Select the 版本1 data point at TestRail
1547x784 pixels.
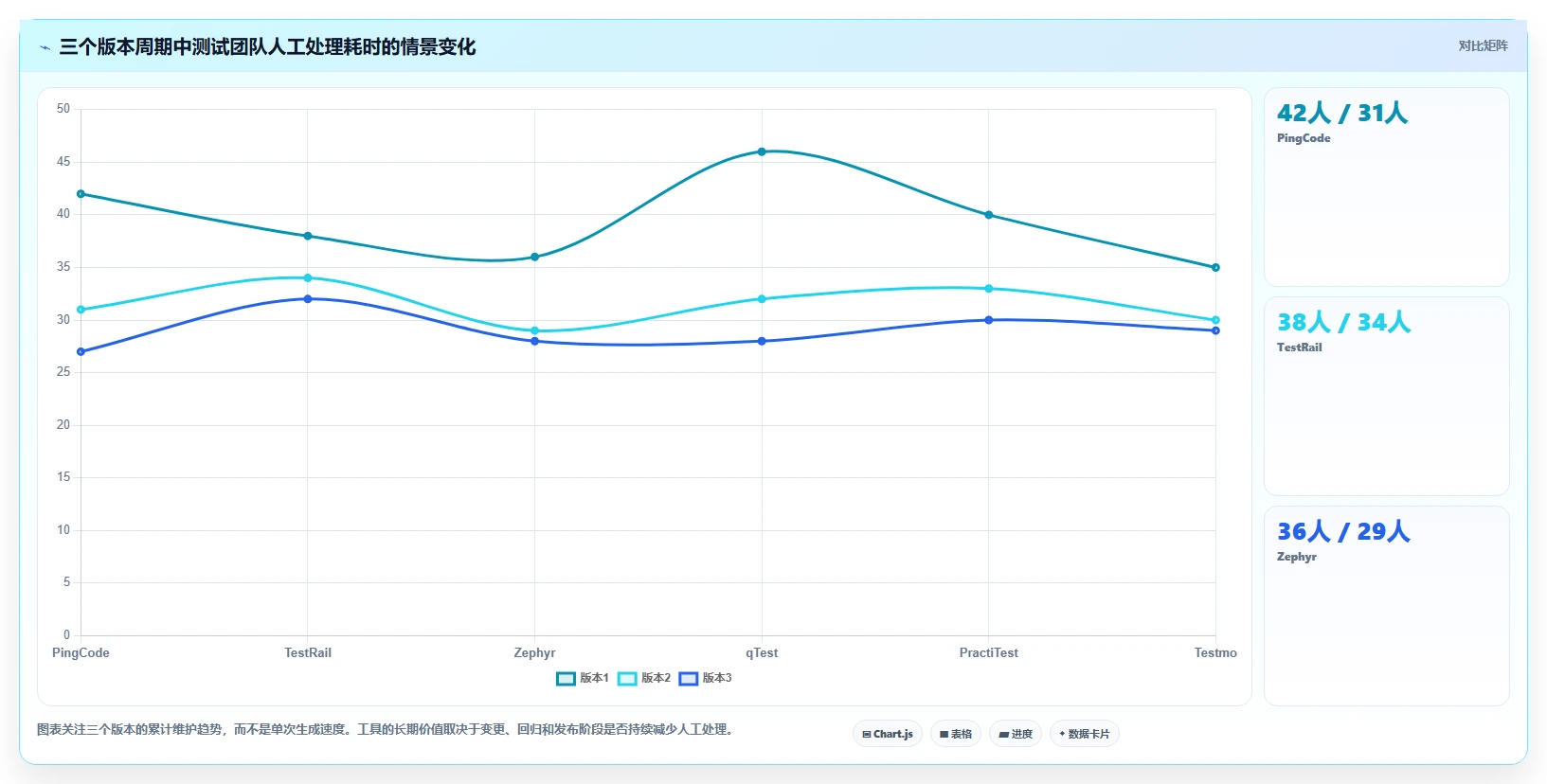(308, 236)
